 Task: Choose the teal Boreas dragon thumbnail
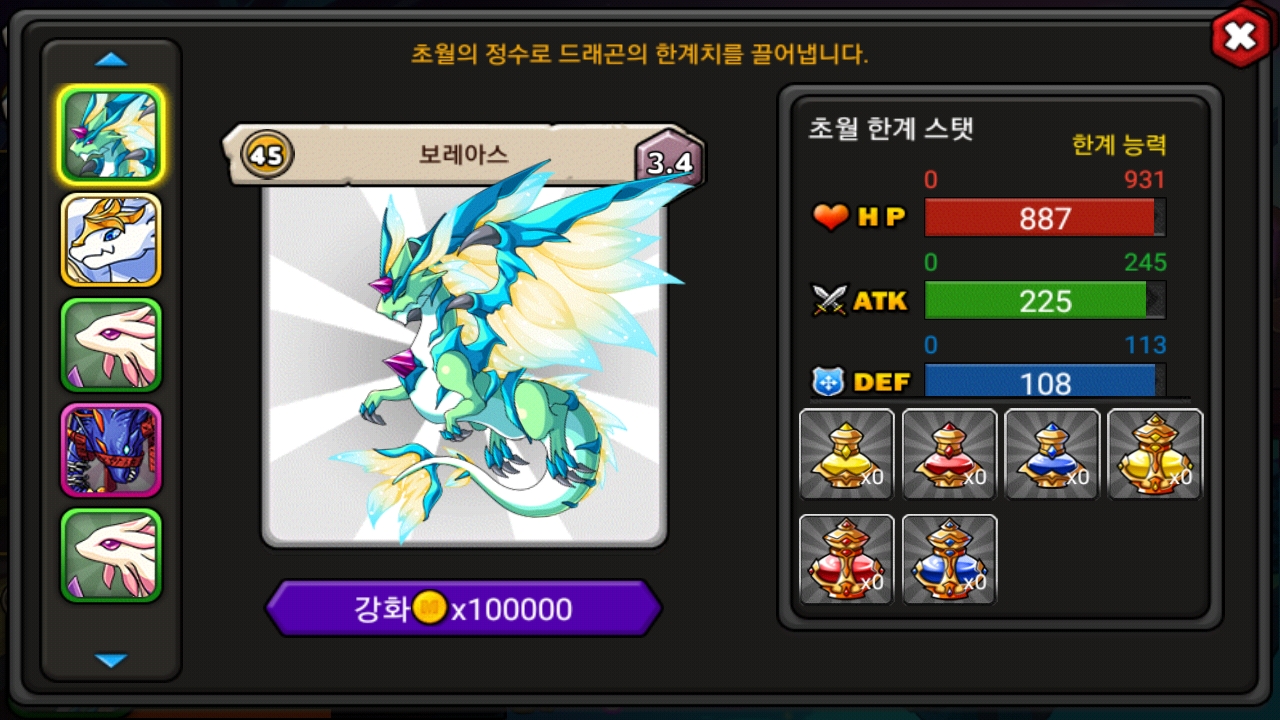[x=111, y=135]
